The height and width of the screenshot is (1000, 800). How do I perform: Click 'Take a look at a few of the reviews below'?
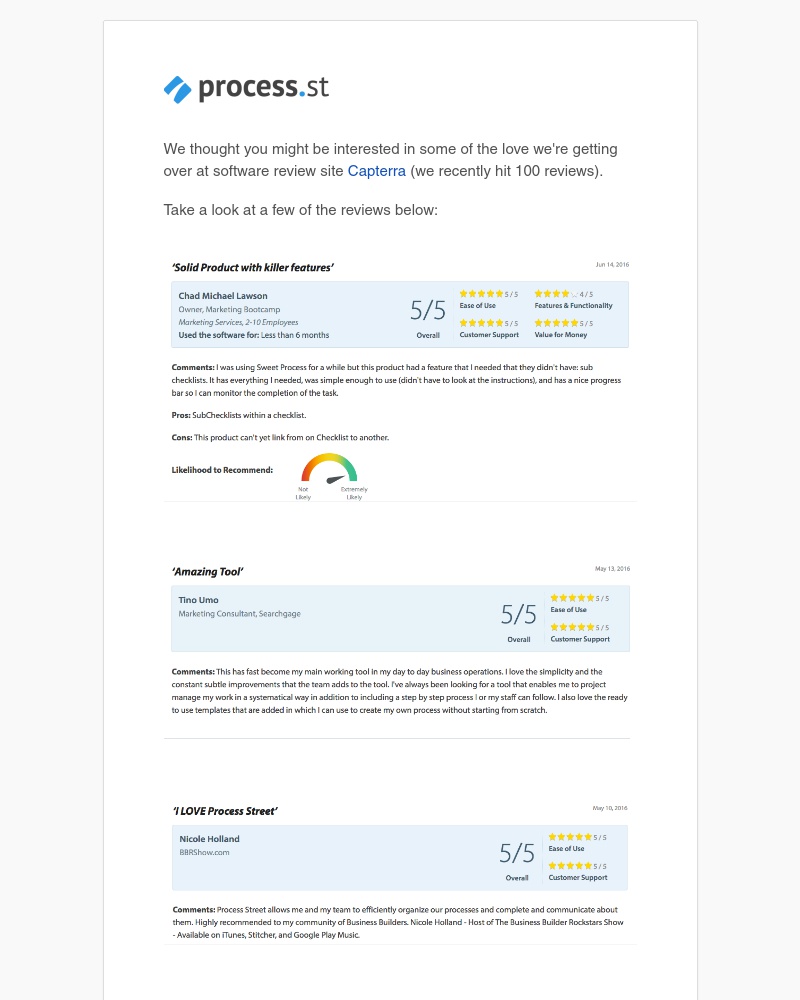click(300, 210)
